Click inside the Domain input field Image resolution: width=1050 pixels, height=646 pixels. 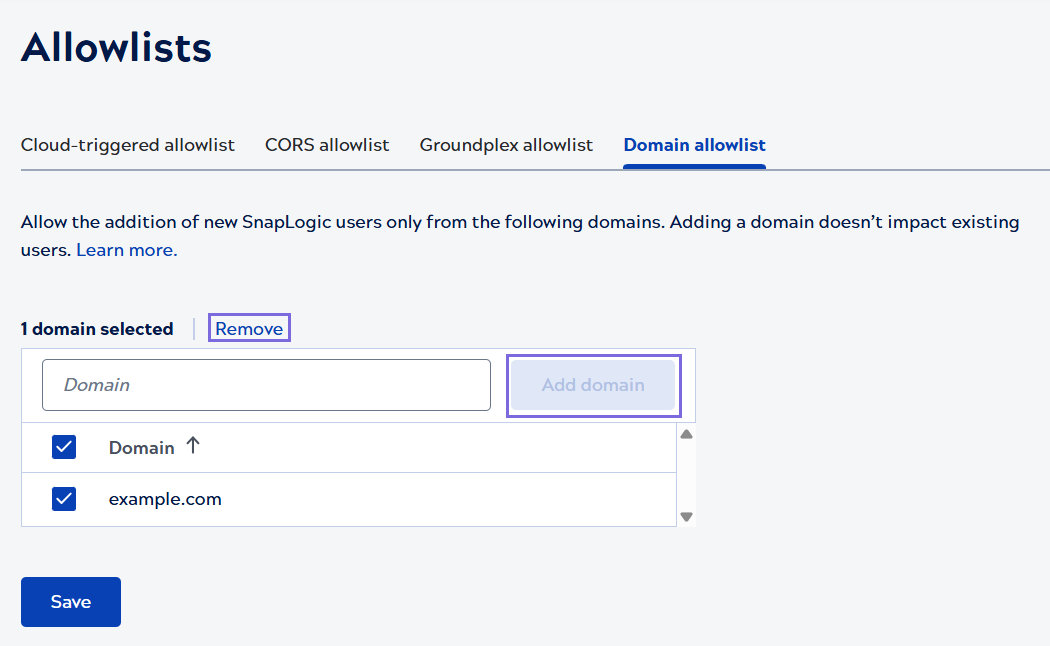pos(266,385)
